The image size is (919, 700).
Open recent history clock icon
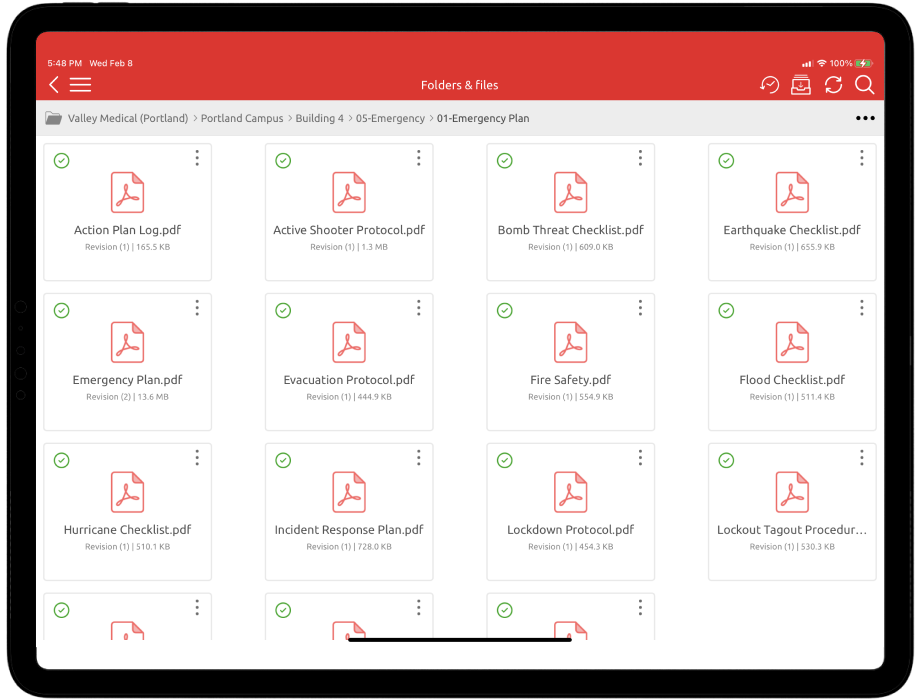[x=769, y=85]
